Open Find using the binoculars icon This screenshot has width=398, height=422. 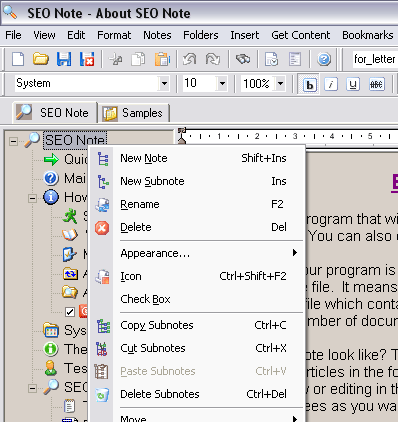[243, 59]
